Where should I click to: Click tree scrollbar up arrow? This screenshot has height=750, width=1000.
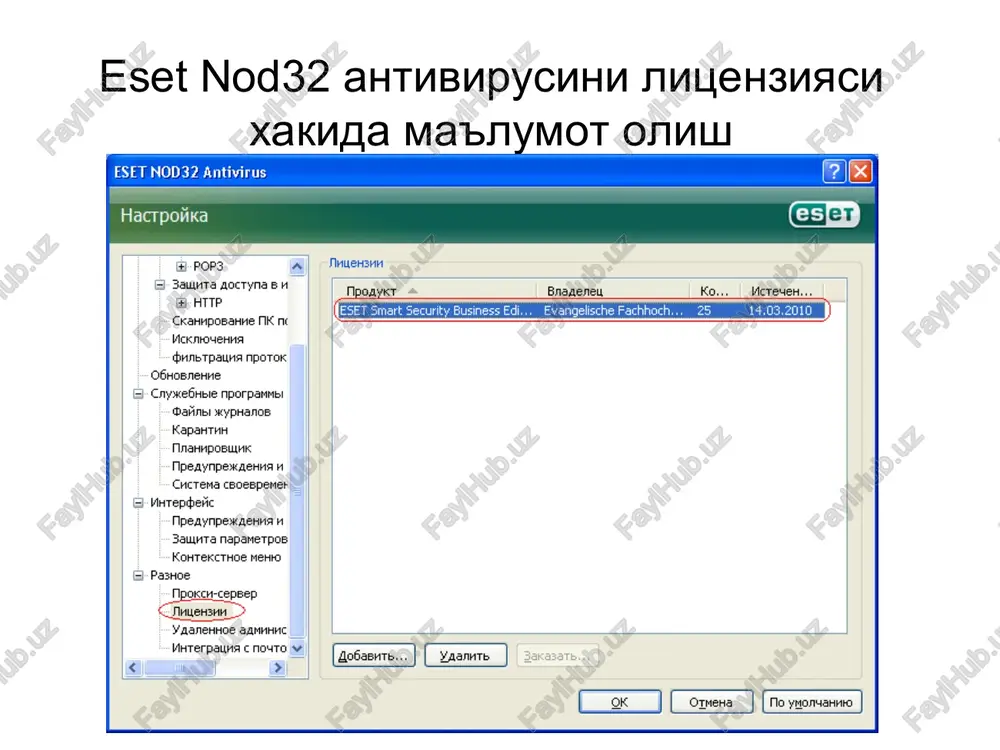[297, 266]
